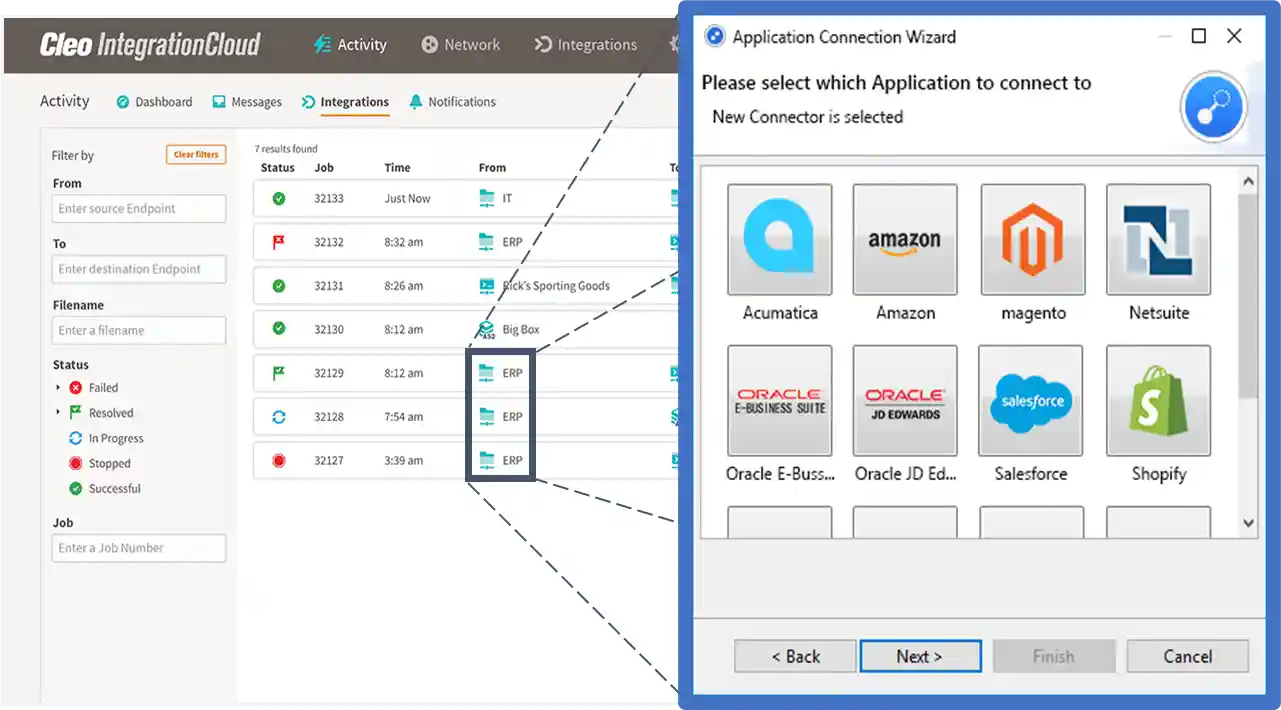
Task: Select the Acumatica connector tile
Action: [x=780, y=238]
